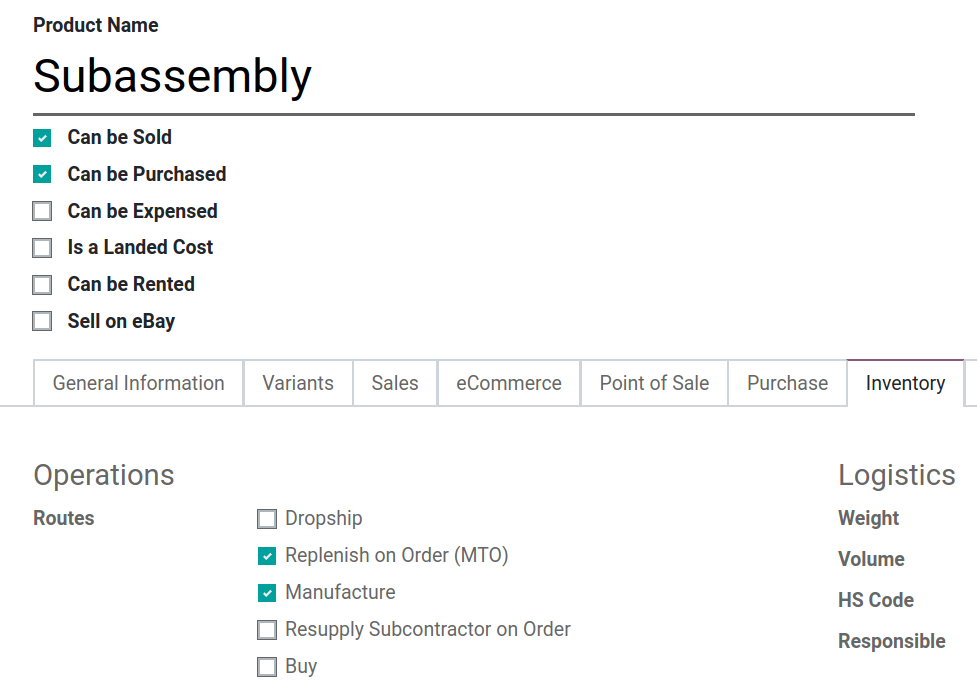Switch to the Point of Sale tab

tap(654, 383)
